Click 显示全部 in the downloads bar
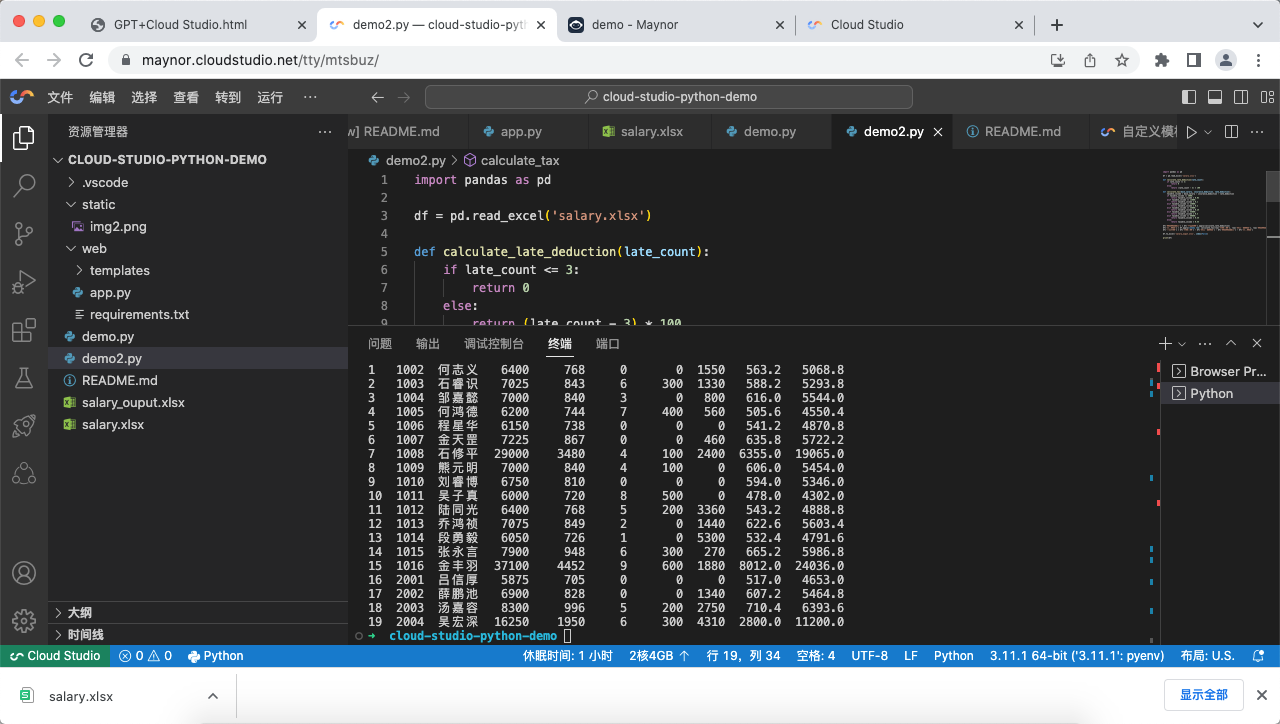This screenshot has height=724, width=1280. 1203,695
